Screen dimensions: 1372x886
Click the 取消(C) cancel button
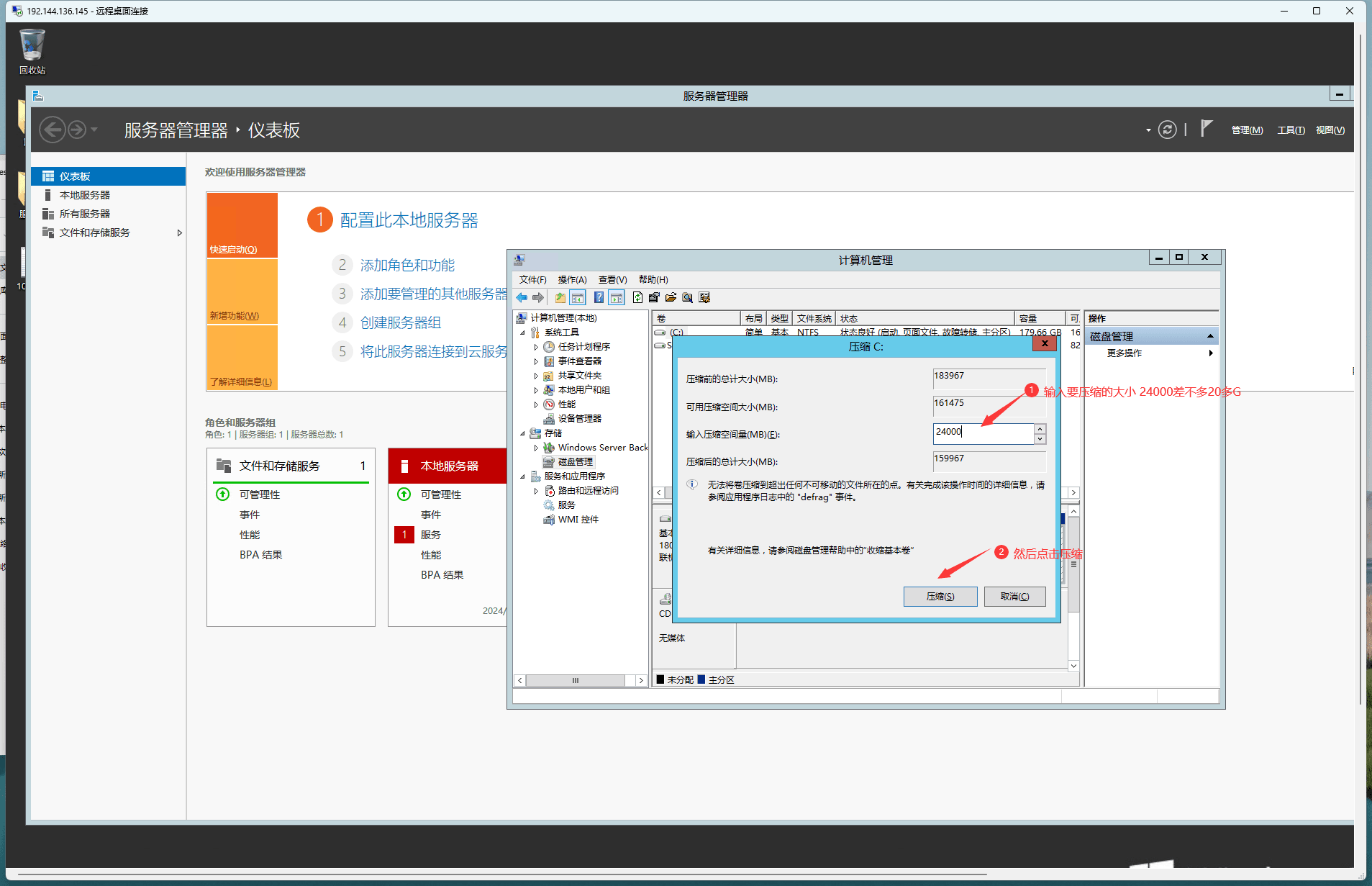point(1014,597)
